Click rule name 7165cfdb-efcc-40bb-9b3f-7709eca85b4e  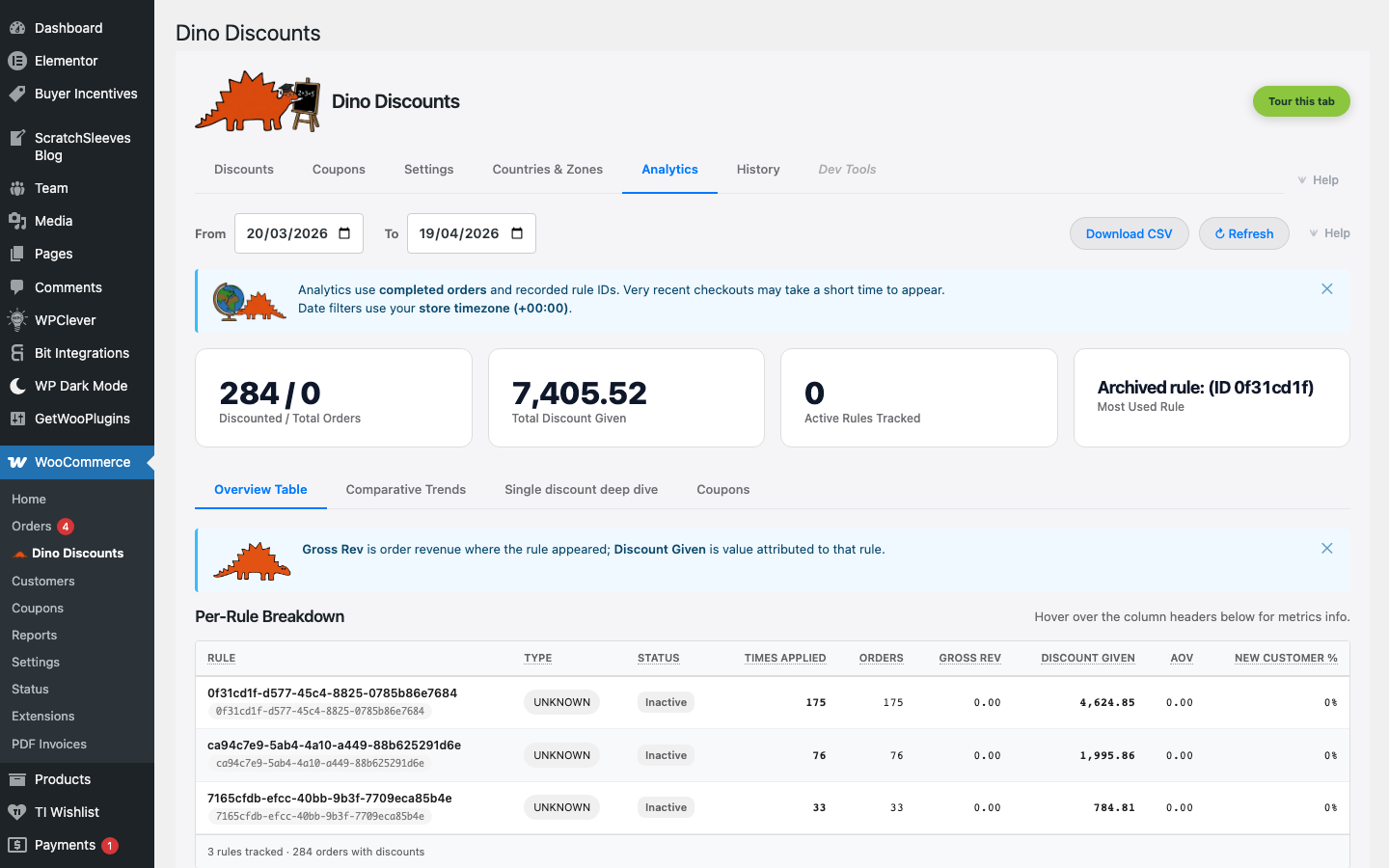pyautogui.click(x=330, y=798)
